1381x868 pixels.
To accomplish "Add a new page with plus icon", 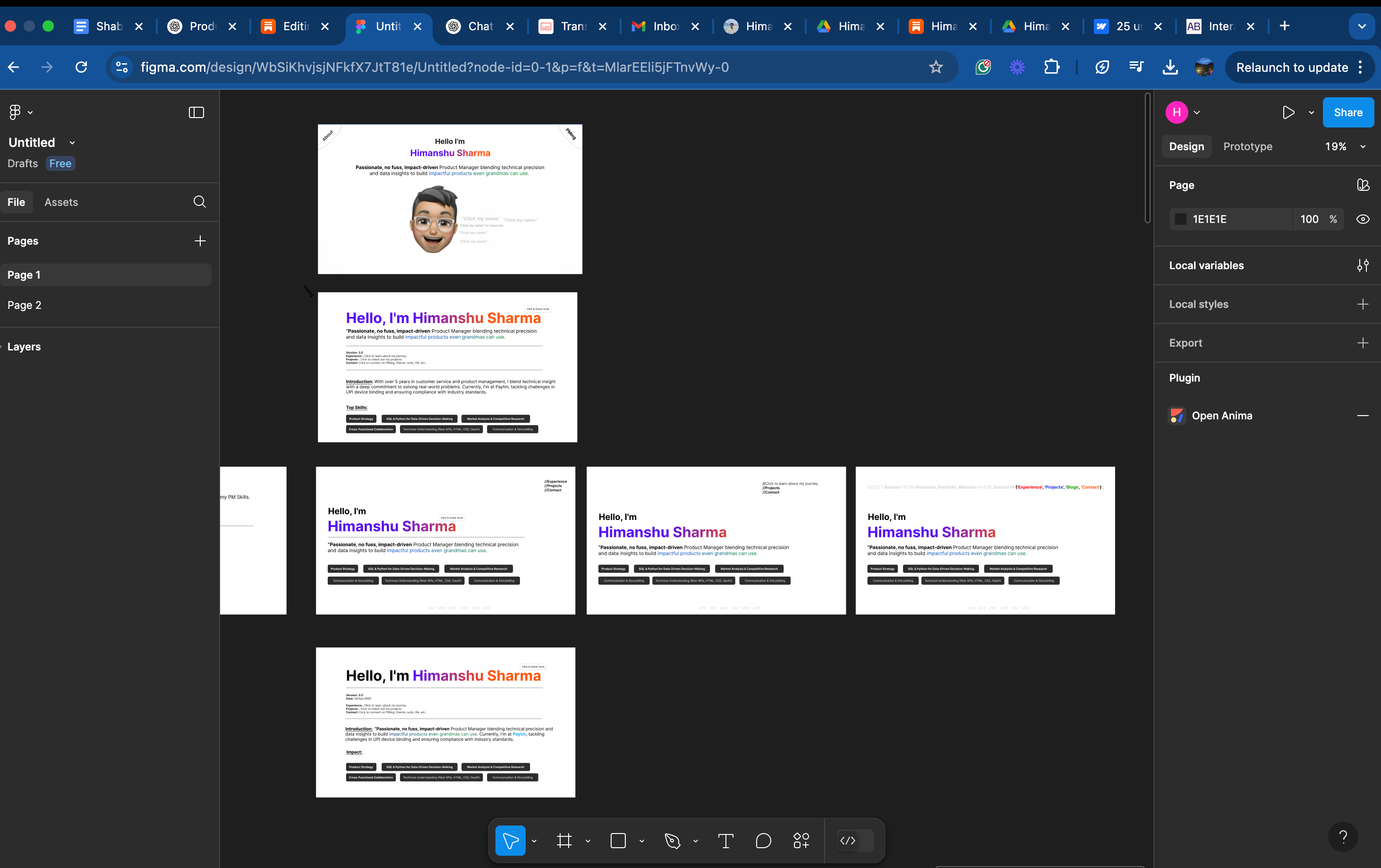I will tap(200, 241).
